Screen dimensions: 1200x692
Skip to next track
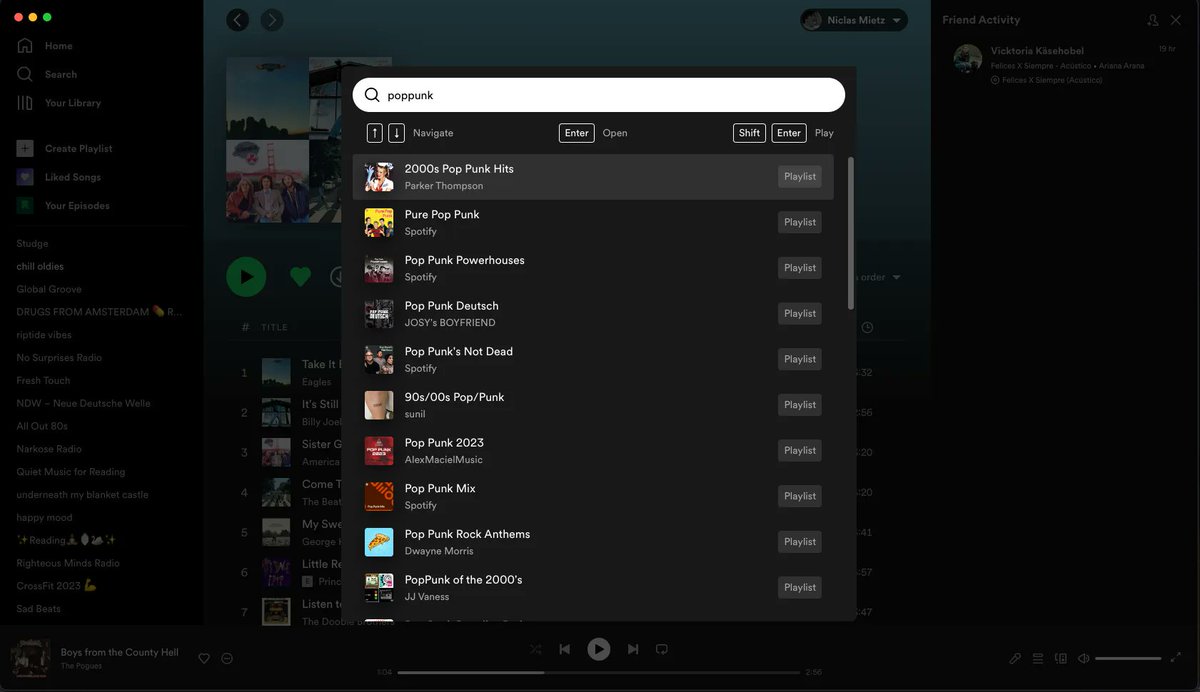coord(633,649)
